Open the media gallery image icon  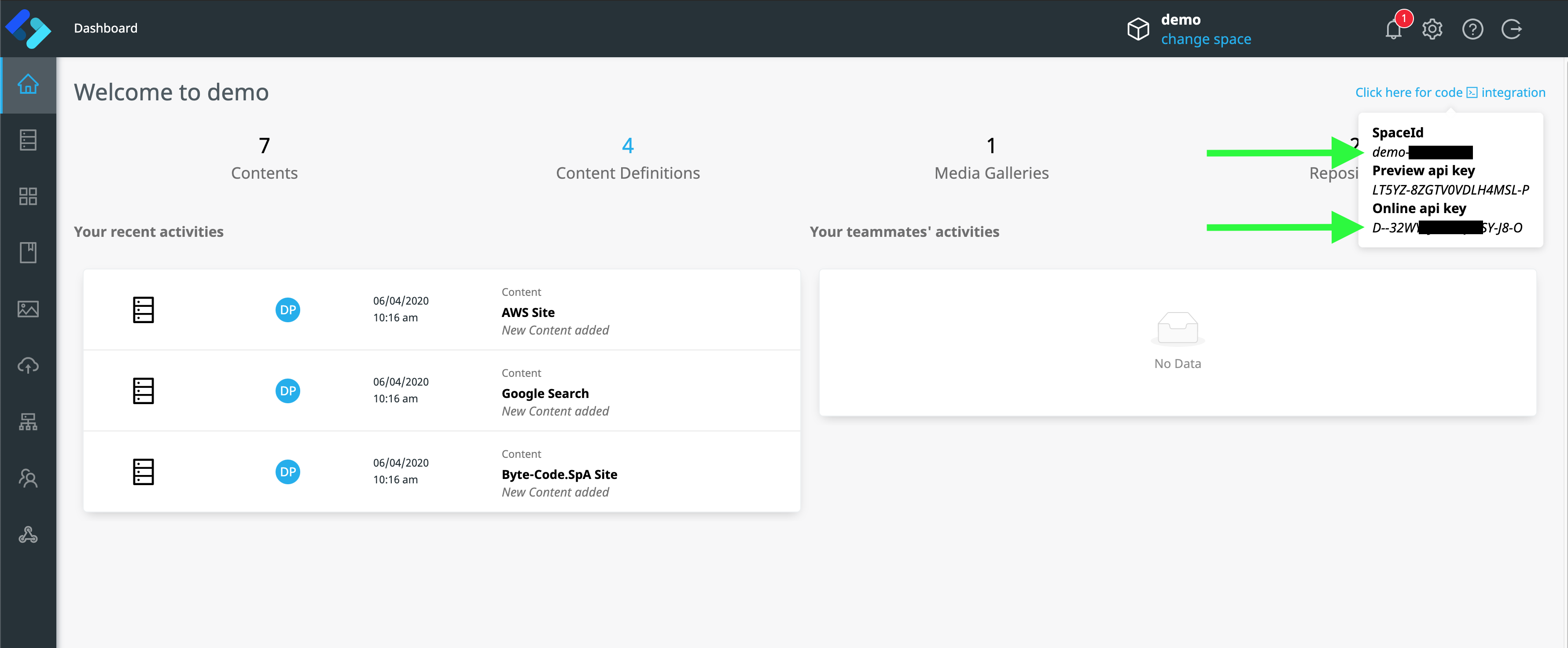click(28, 309)
